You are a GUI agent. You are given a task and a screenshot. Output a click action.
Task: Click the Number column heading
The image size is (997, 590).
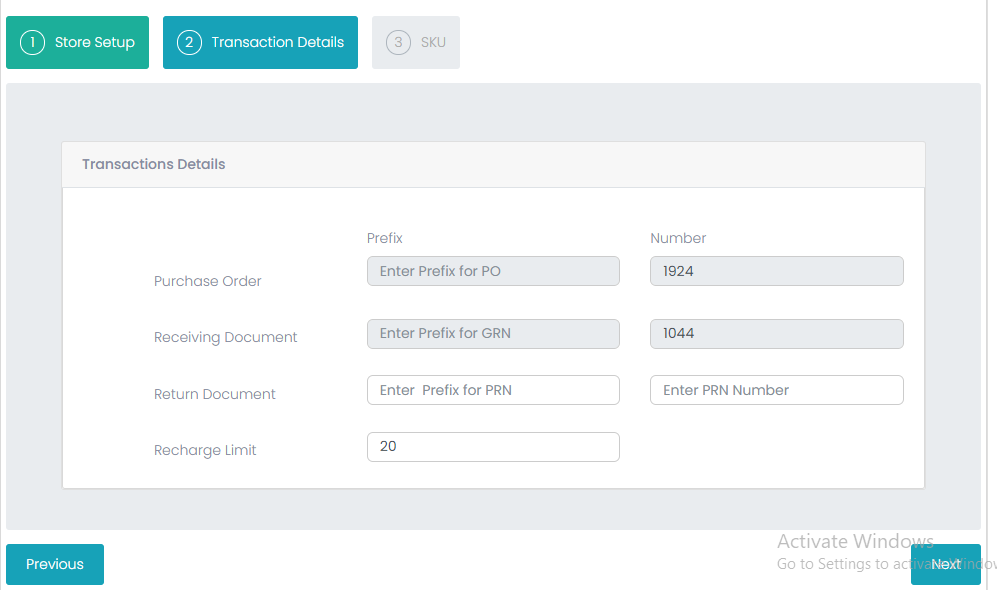pyautogui.click(x=678, y=238)
